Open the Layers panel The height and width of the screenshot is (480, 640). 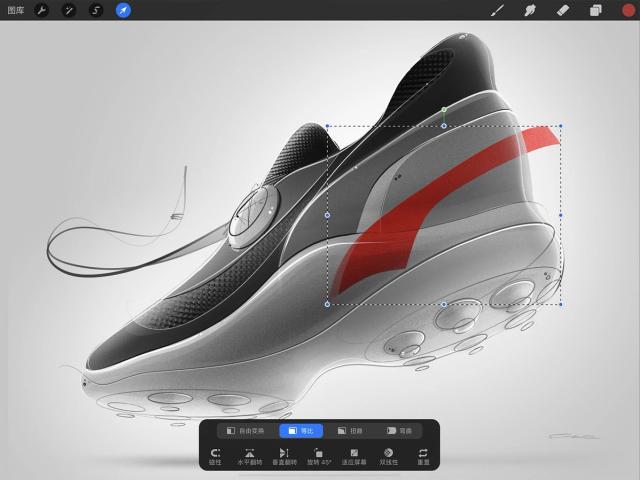pyautogui.click(x=596, y=10)
